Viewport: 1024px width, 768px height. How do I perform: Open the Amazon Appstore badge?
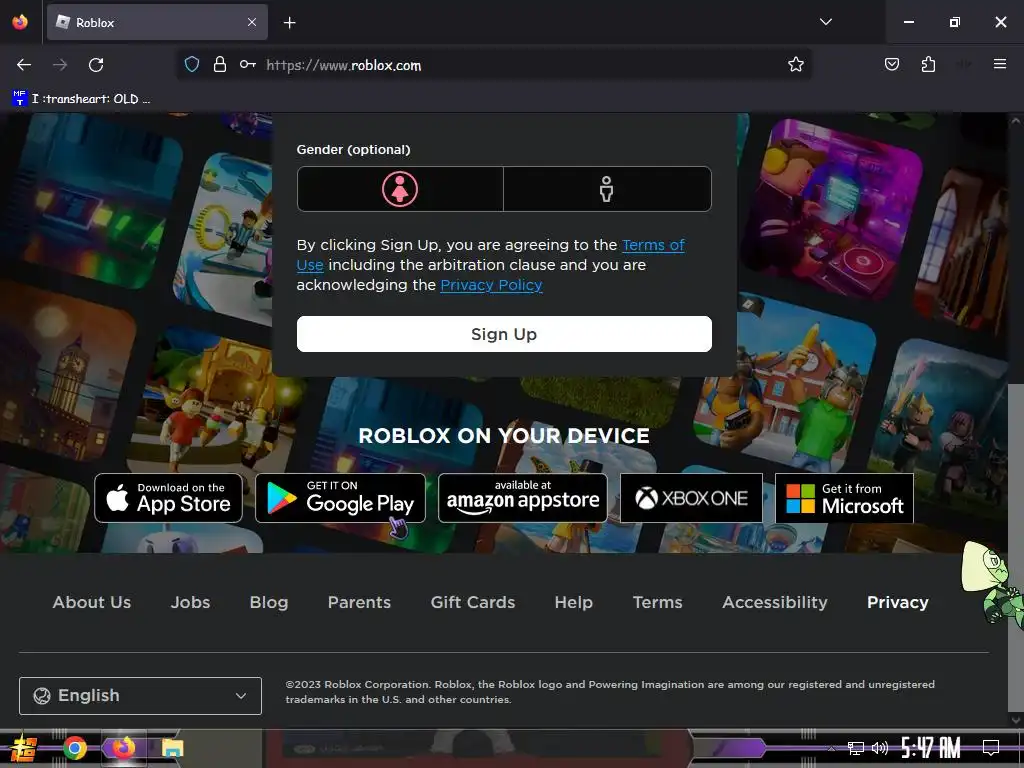(x=522, y=498)
